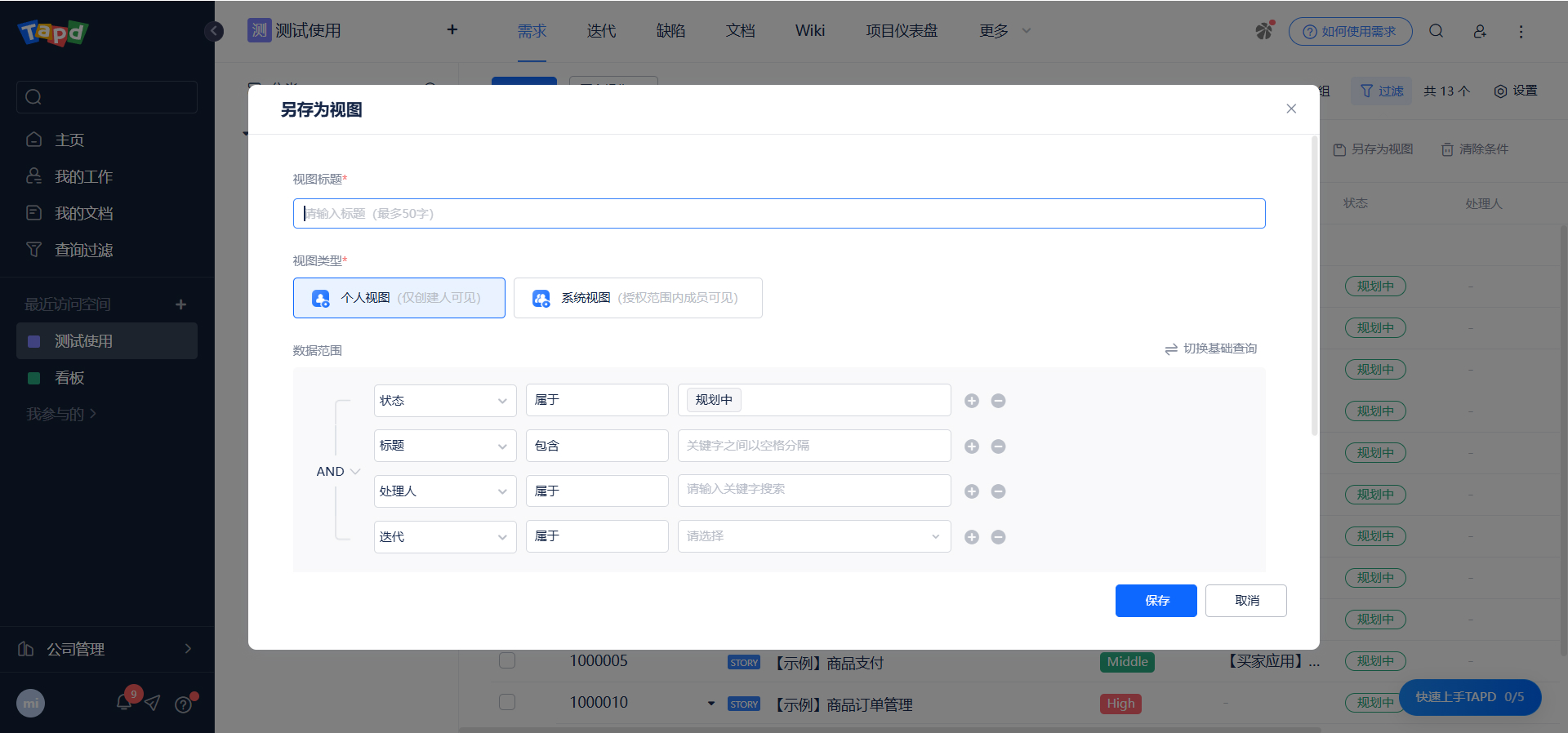Add a condition after the 标题 row

coord(972,446)
